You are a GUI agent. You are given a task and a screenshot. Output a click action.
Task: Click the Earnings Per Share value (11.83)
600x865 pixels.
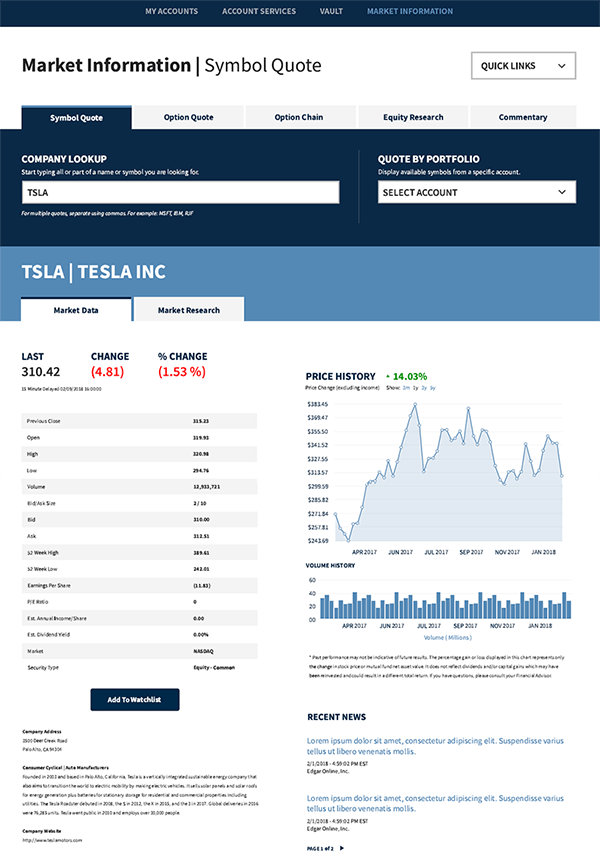click(x=201, y=585)
